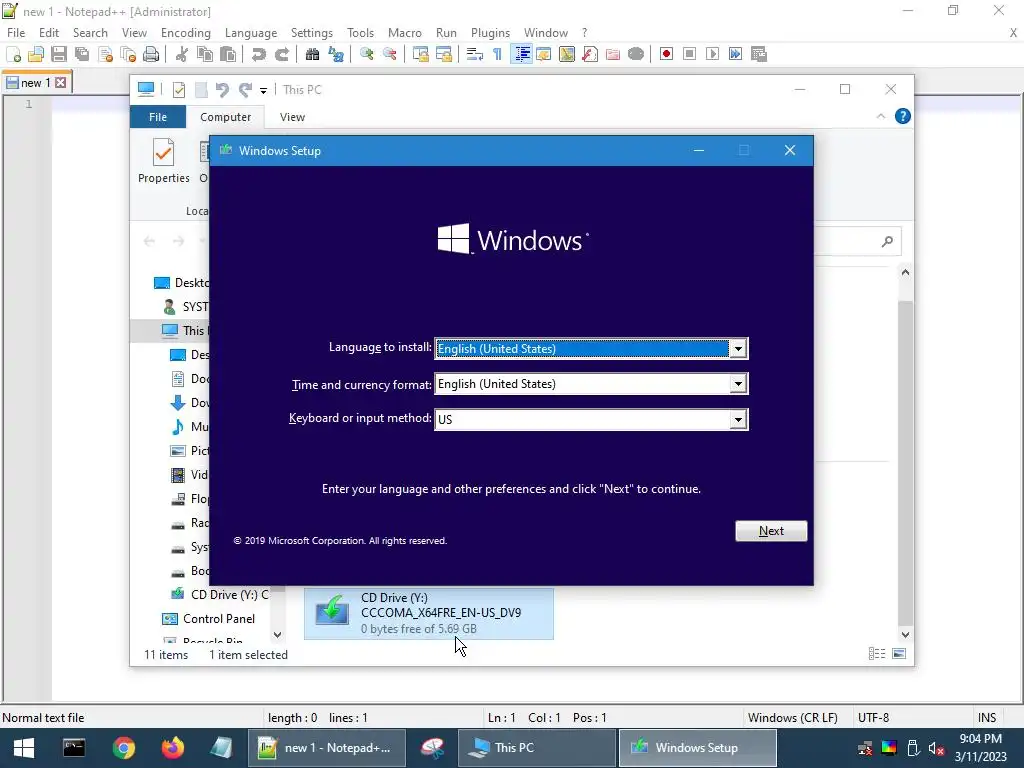Viewport: 1024px width, 768px height.
Task: Click the Close document toolbar icon in Notepad++
Action: coord(104,54)
